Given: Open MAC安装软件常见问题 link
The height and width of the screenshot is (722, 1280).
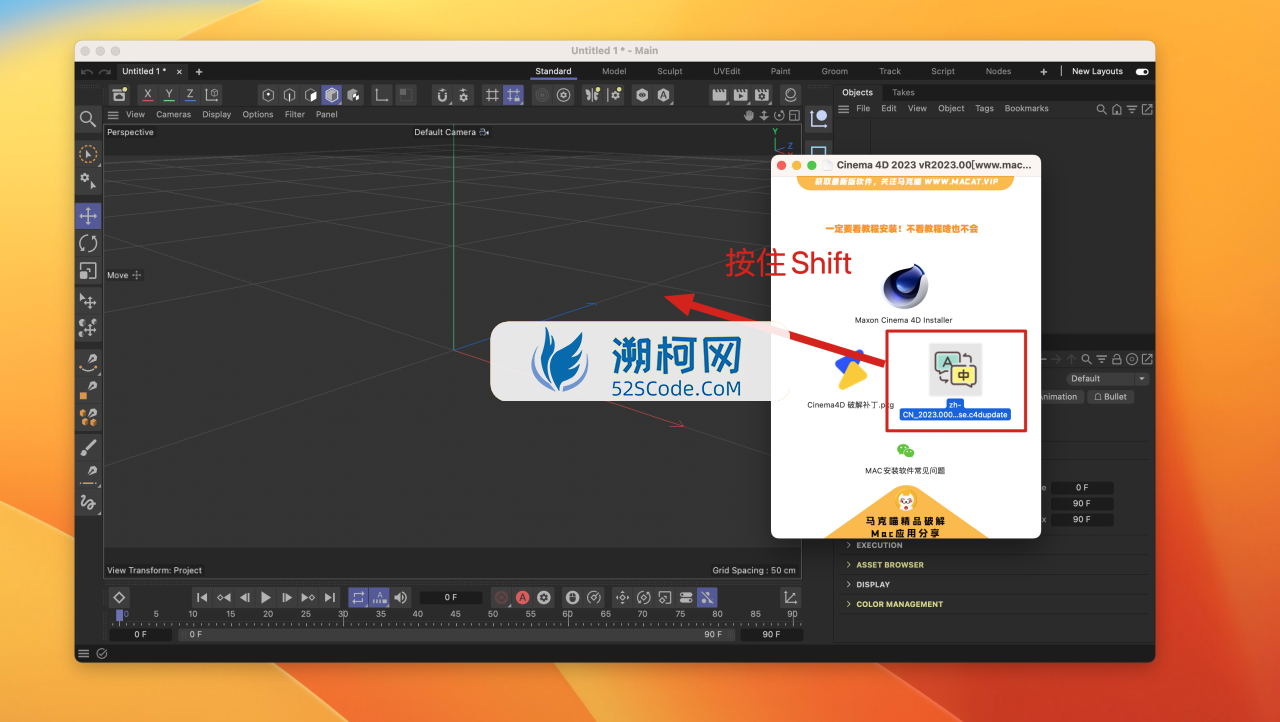Looking at the screenshot, I should [x=905, y=470].
